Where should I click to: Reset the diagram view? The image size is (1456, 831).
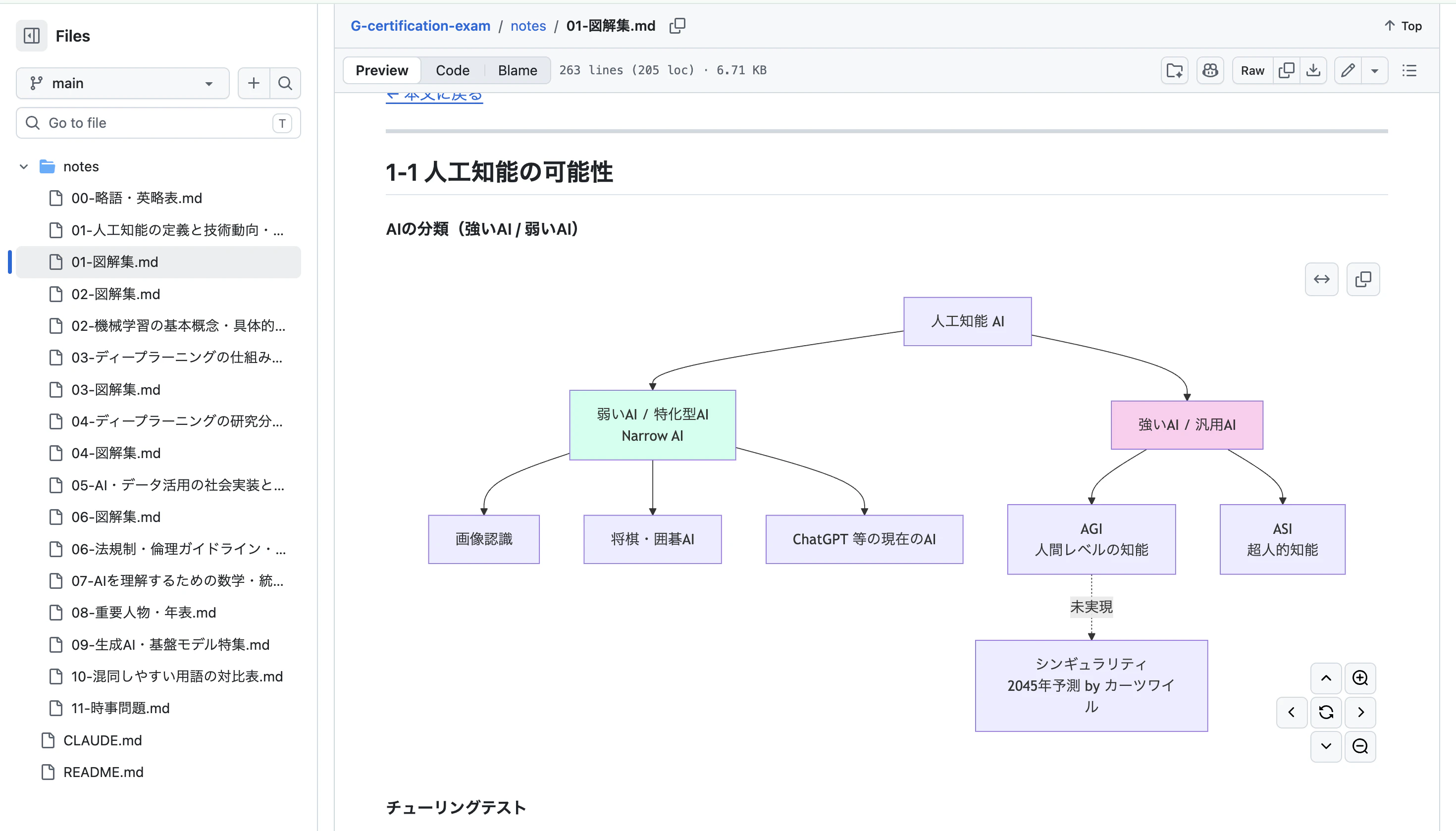[x=1326, y=712]
